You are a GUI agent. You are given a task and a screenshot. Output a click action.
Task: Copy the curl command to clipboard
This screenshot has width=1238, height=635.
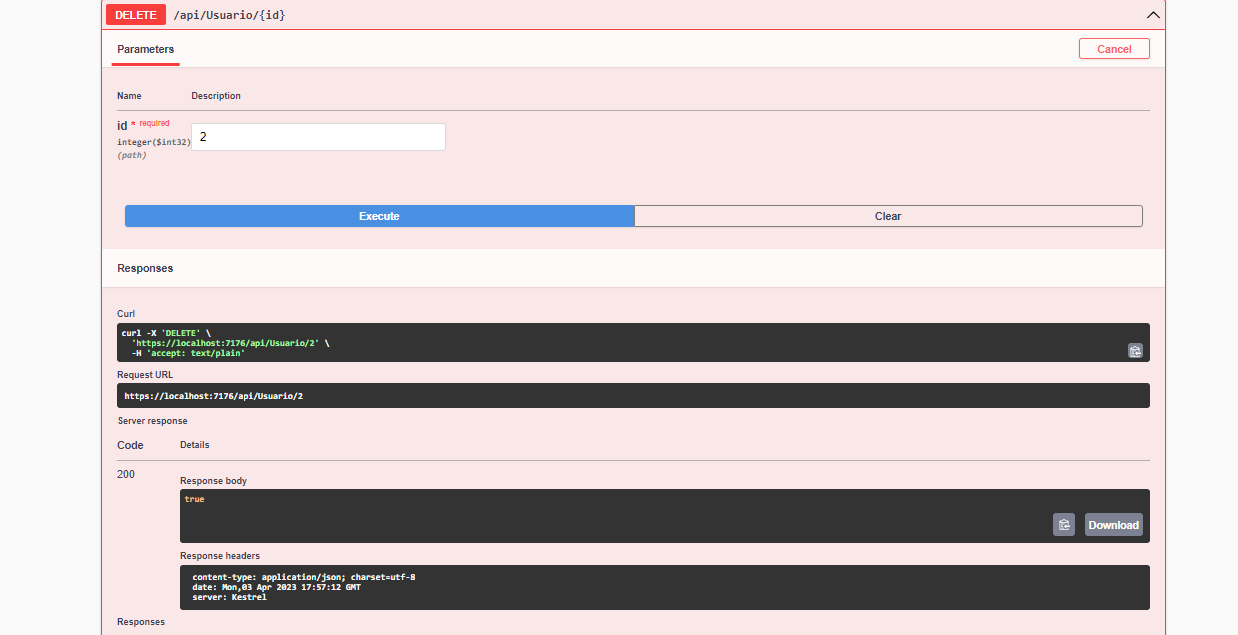(x=1135, y=350)
